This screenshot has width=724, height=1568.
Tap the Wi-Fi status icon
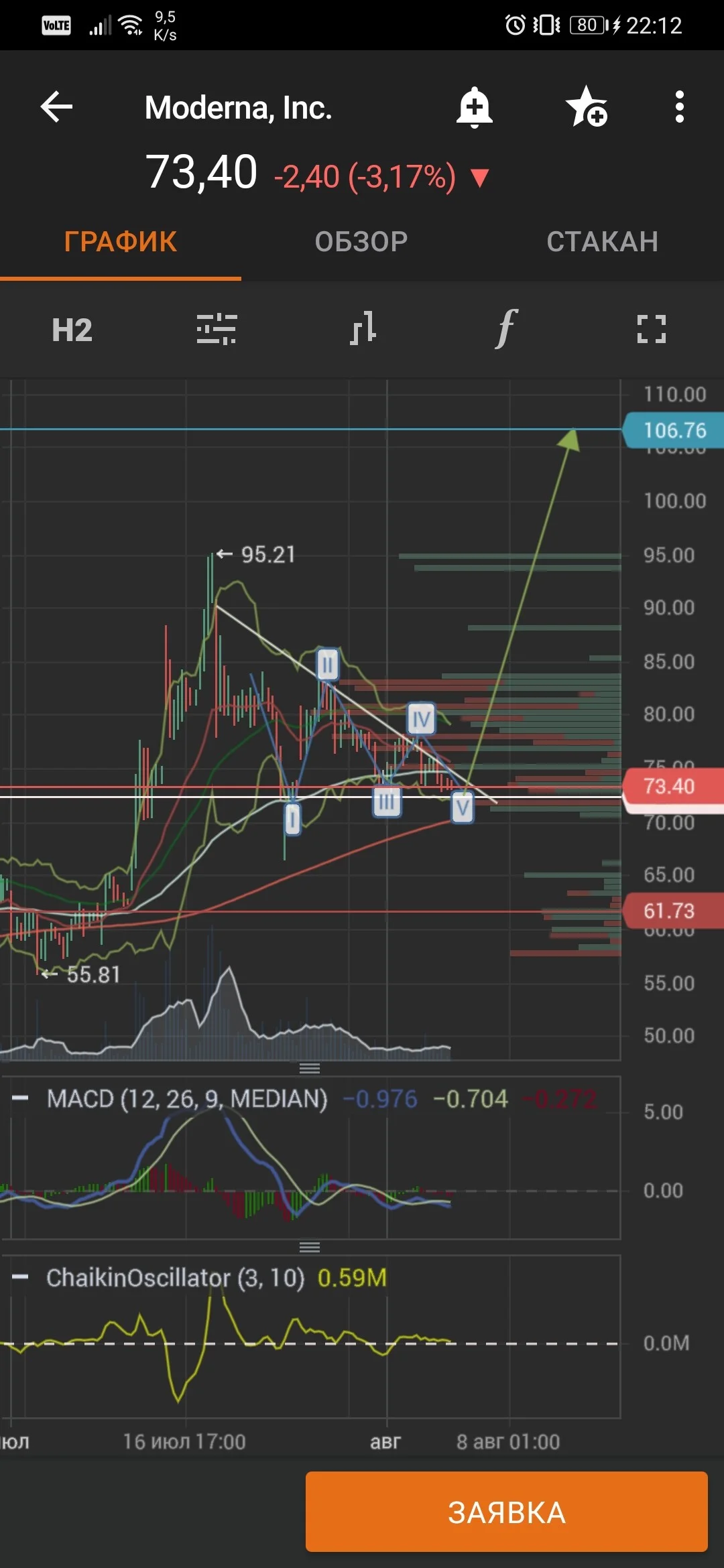coord(131,25)
